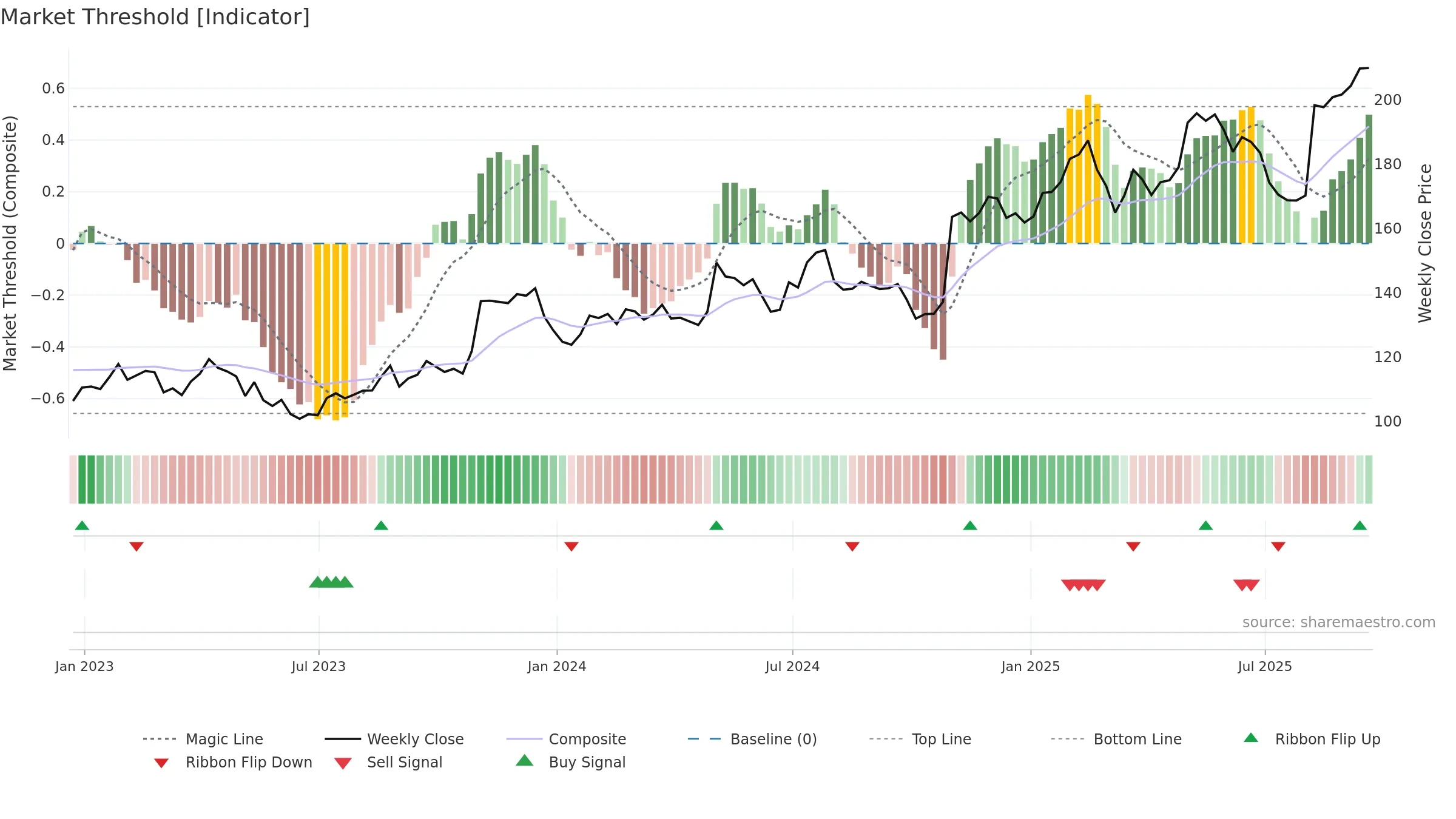The height and width of the screenshot is (819, 1456).
Task: Click the green flip-up triangle near May 2024
Action: (x=716, y=525)
